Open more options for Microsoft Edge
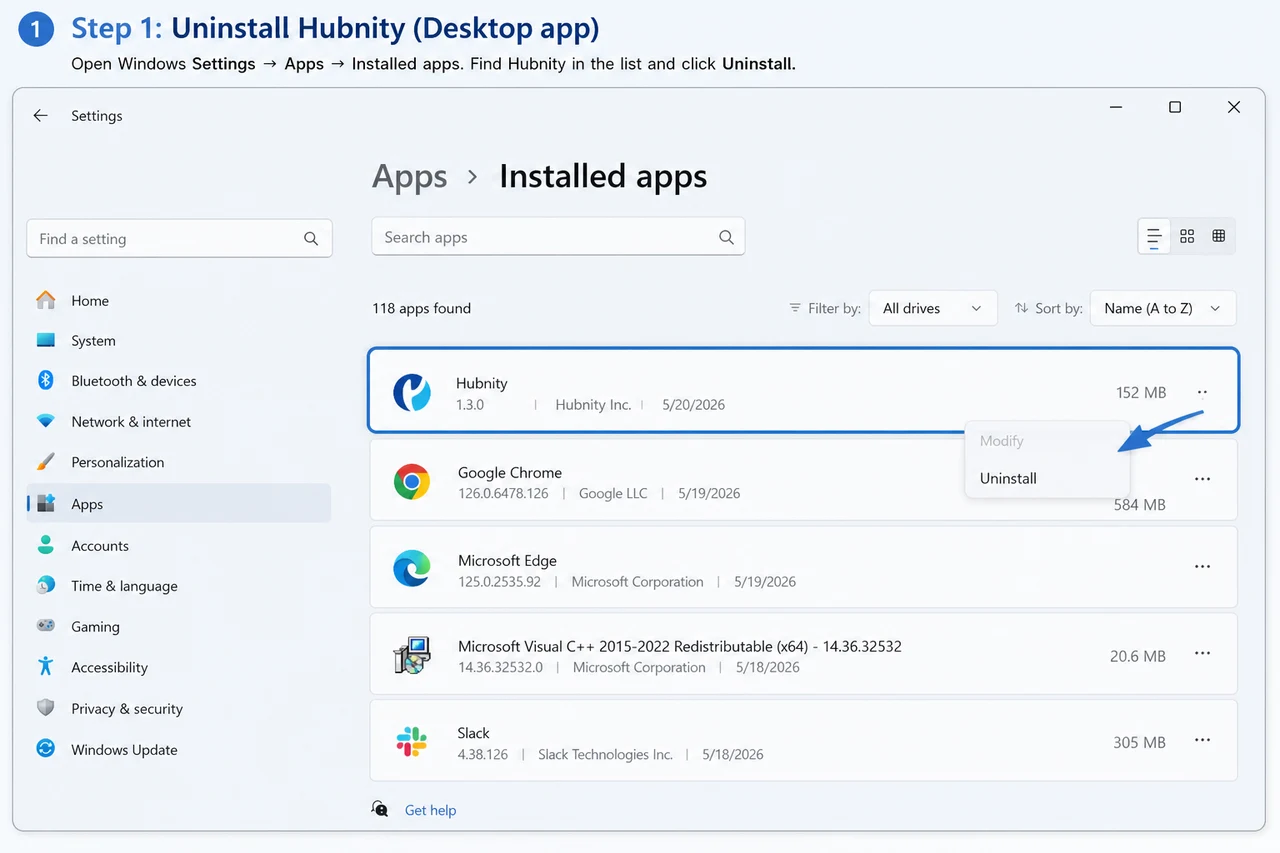 click(x=1202, y=567)
